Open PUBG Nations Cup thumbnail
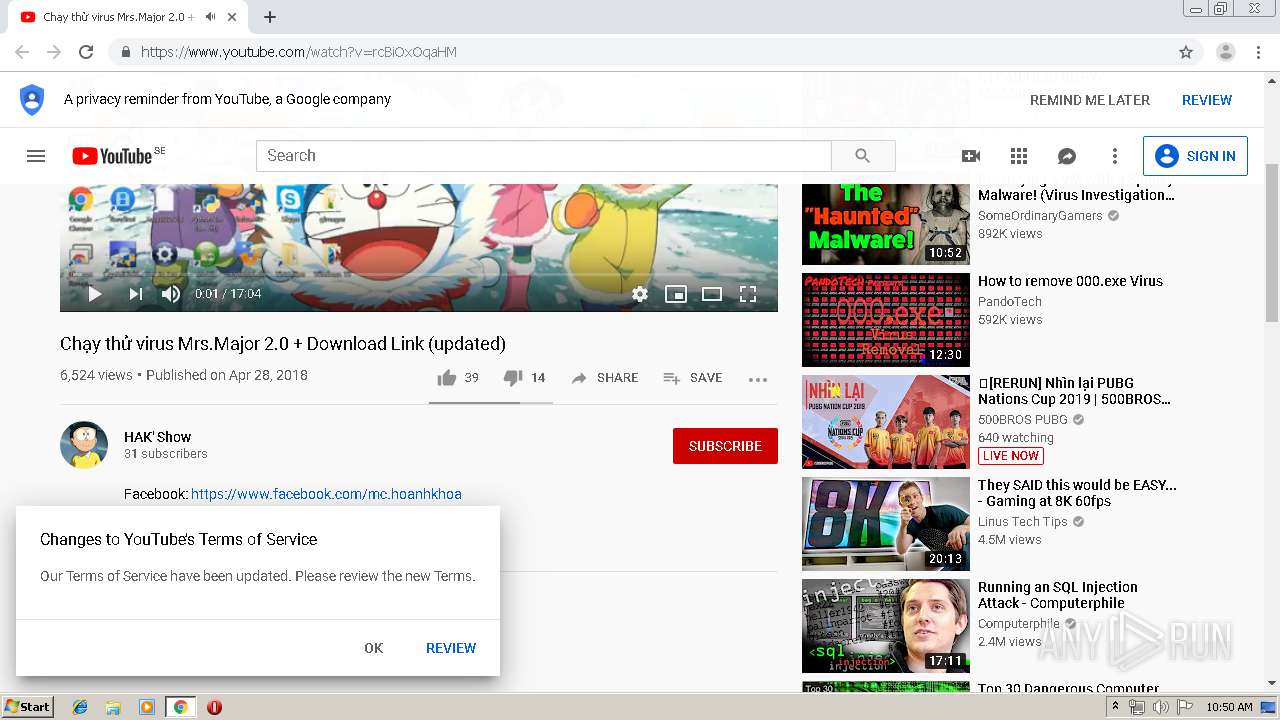This screenshot has height=720, width=1280. (x=886, y=422)
